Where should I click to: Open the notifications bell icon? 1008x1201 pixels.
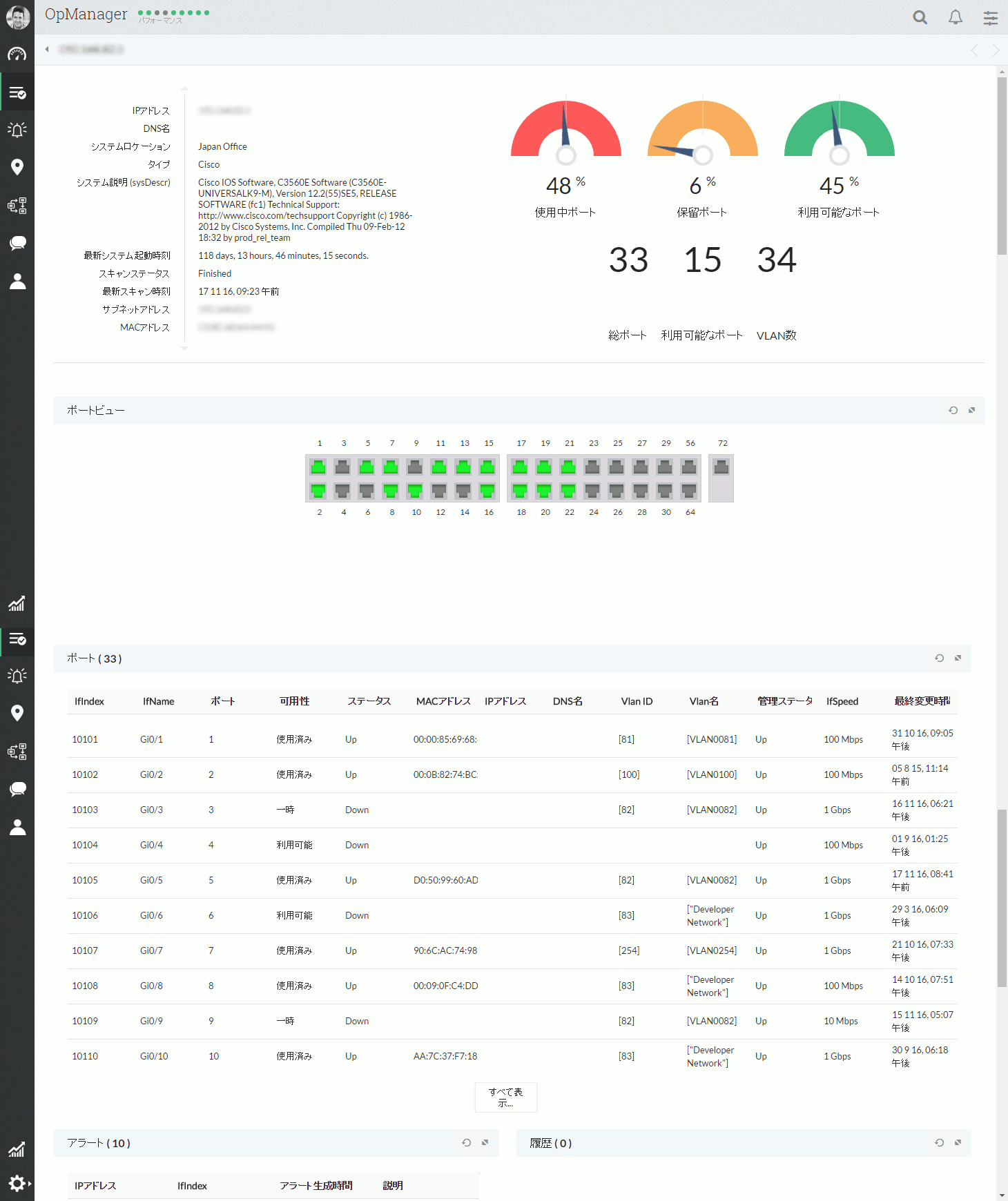(x=956, y=17)
